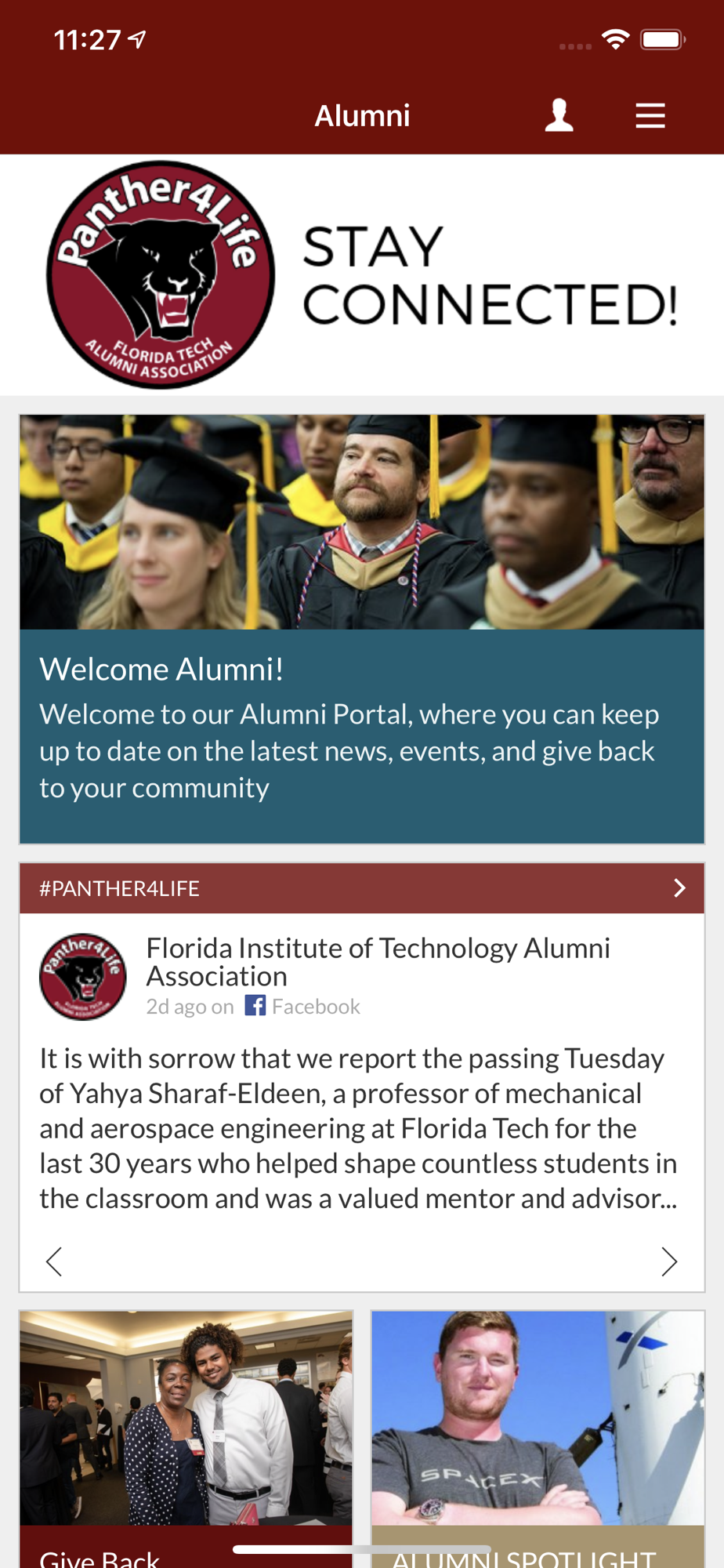Image resolution: width=724 pixels, height=1568 pixels.
Task: Tap the STAY CONNECTED! banner text
Action: (x=490, y=274)
